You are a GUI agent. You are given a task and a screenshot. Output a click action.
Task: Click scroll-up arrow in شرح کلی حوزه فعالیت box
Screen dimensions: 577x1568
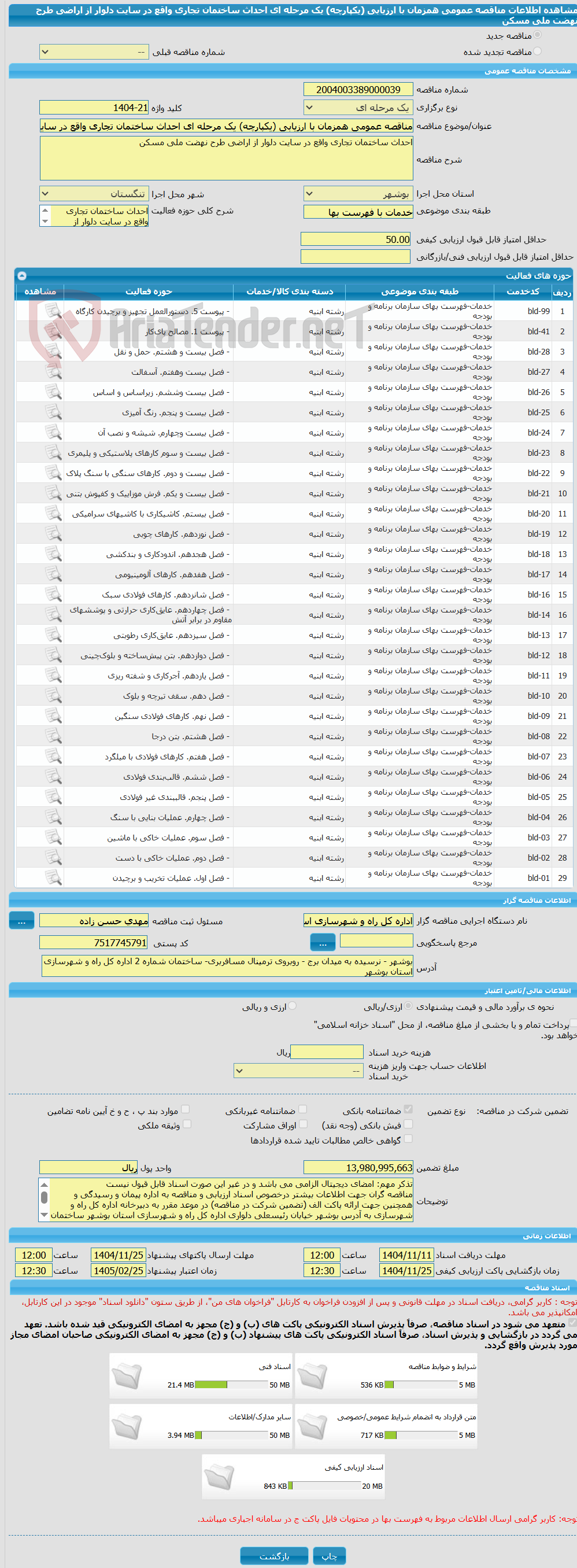point(45,210)
